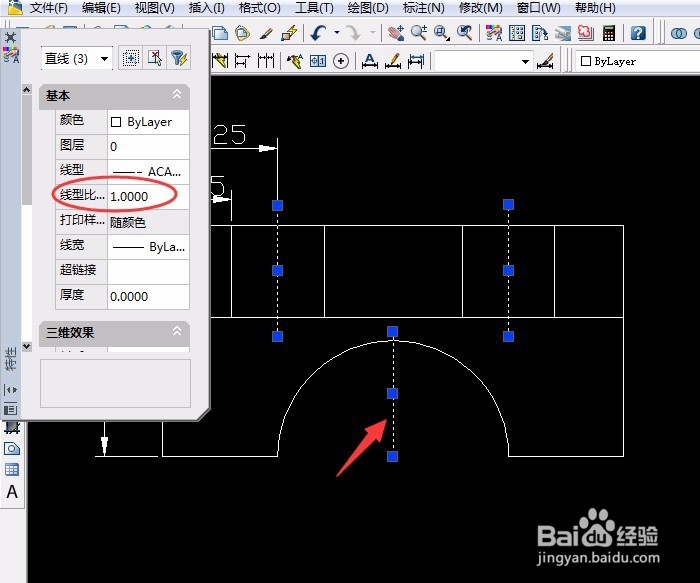Click the top grip of the left dashed line

pyautogui.click(x=277, y=205)
